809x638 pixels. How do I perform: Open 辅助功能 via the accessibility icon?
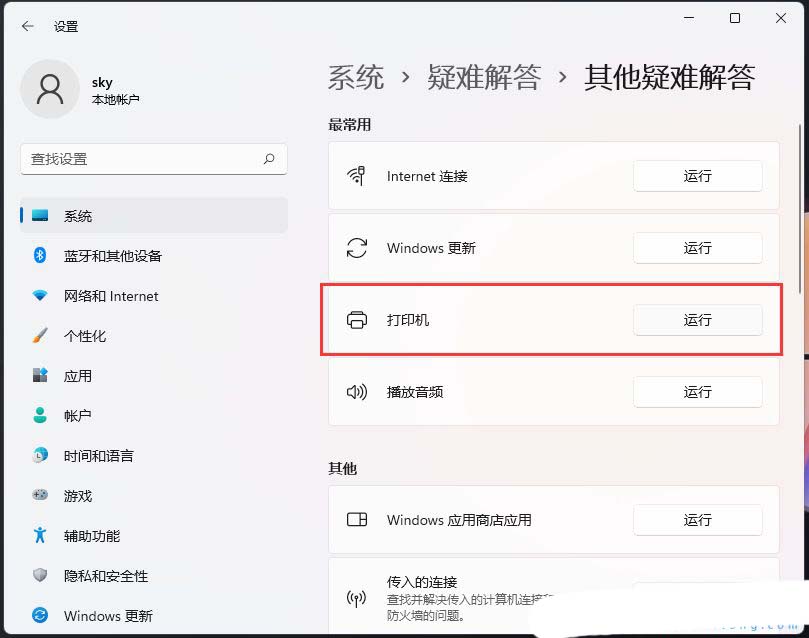pos(39,536)
